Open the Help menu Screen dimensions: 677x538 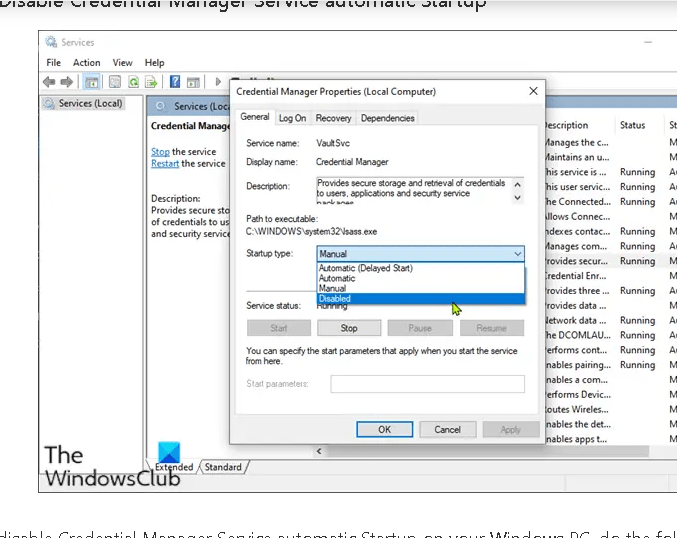pyautogui.click(x=154, y=63)
